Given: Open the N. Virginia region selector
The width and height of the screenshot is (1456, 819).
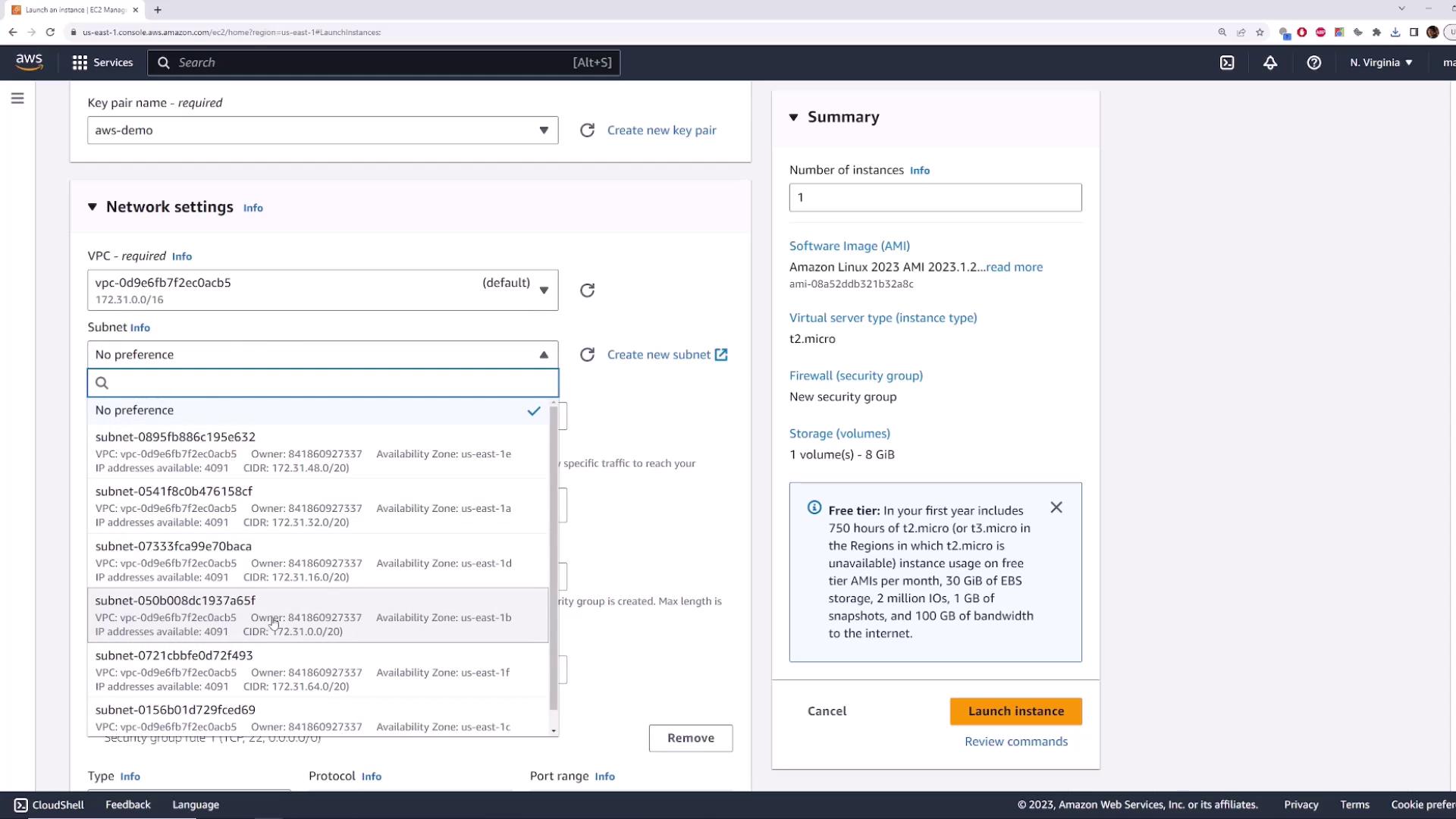Looking at the screenshot, I should tap(1381, 63).
